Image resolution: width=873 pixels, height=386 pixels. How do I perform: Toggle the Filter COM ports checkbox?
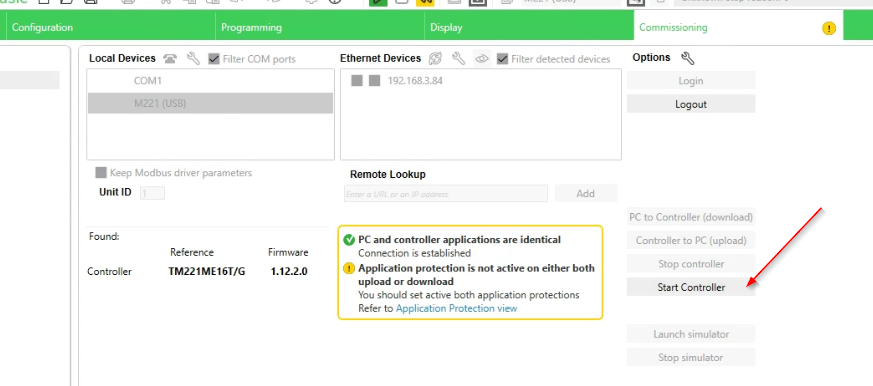pos(214,58)
